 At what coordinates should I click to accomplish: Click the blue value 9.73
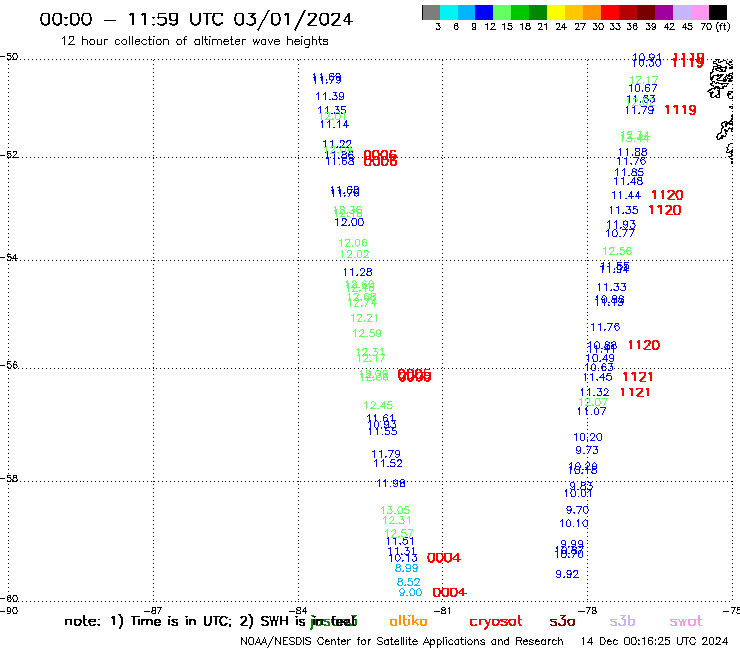tap(587, 450)
